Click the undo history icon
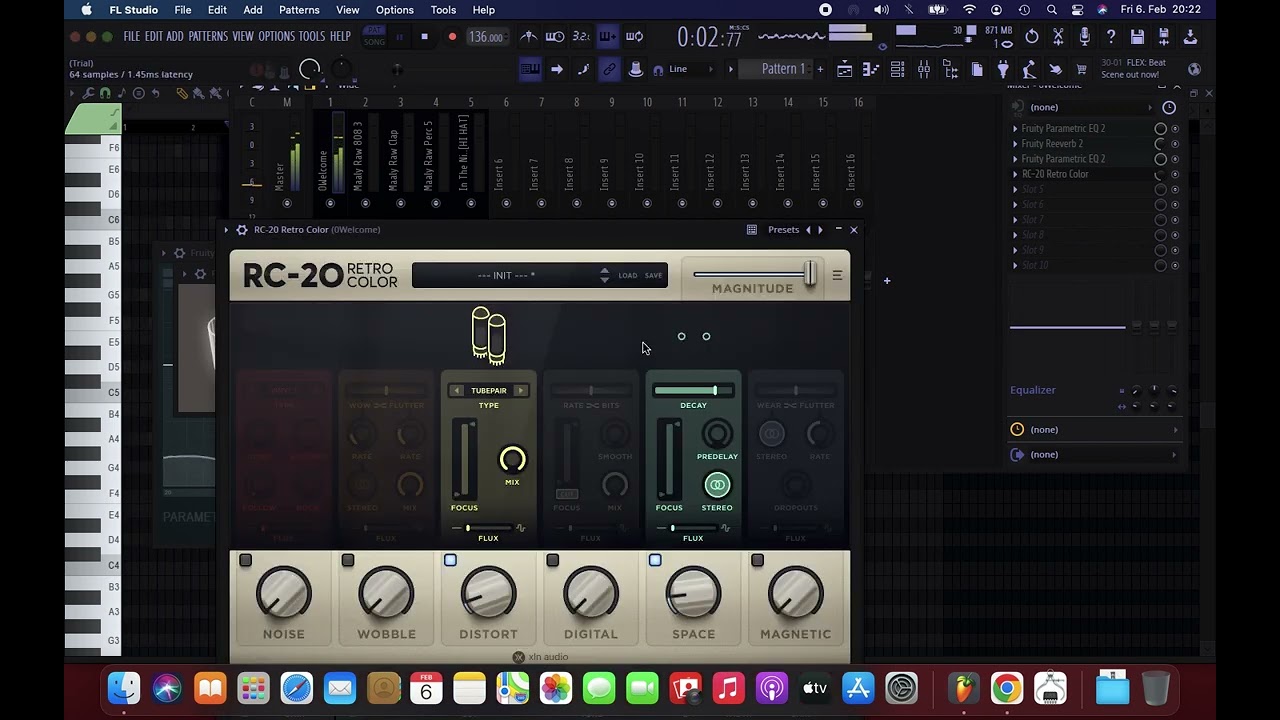1280x720 pixels. tap(1032, 37)
